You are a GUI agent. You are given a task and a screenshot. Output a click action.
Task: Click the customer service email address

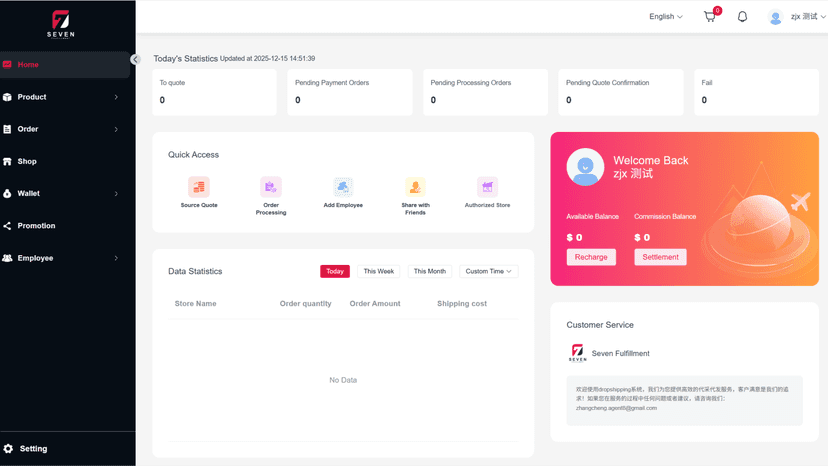[616, 408]
